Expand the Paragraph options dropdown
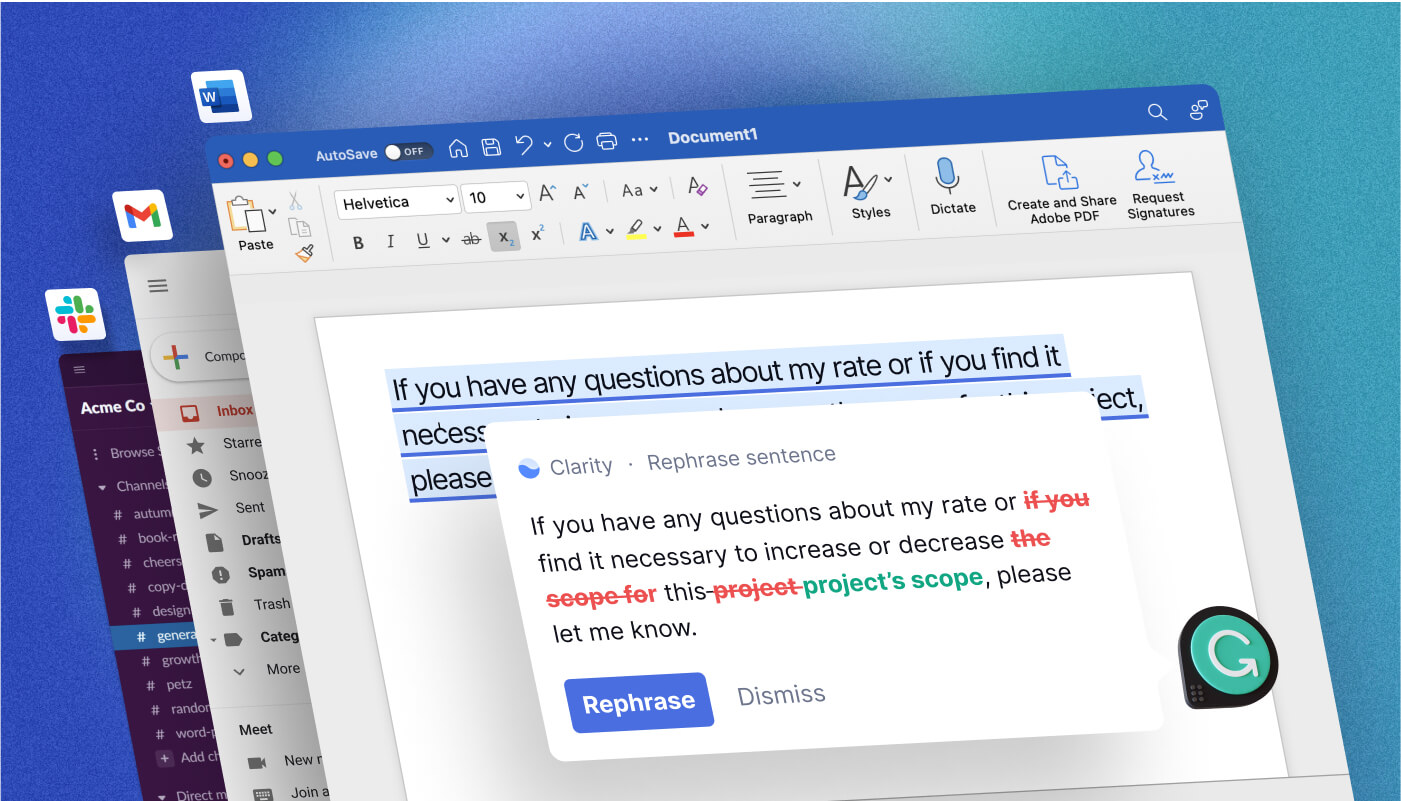This screenshot has height=801, width=1401. (797, 184)
